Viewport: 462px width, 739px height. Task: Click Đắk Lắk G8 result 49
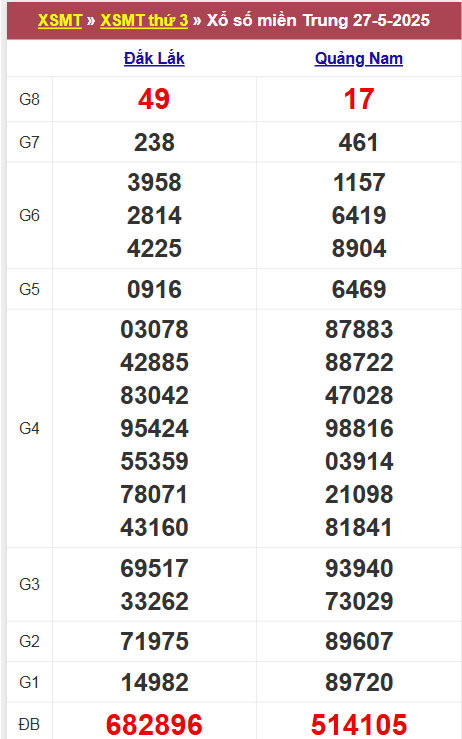(x=154, y=99)
